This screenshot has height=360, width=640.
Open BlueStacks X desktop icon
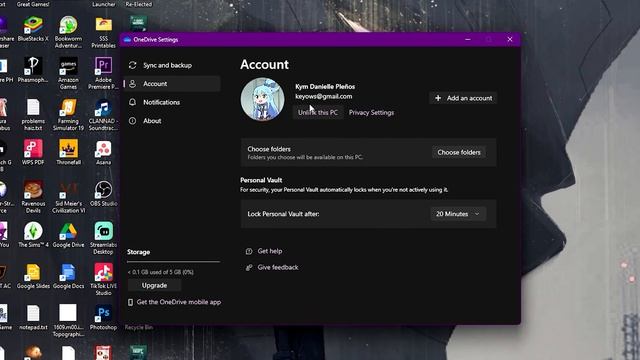[33, 29]
